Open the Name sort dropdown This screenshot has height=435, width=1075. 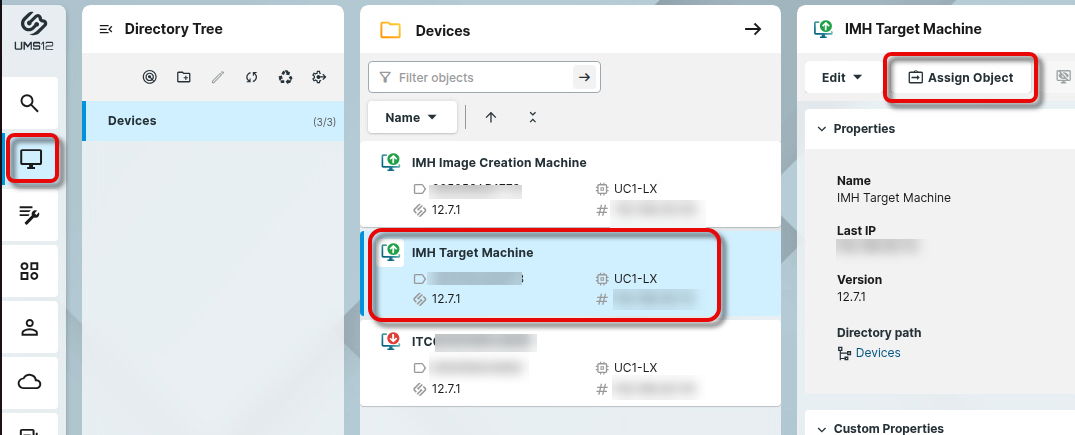411,117
